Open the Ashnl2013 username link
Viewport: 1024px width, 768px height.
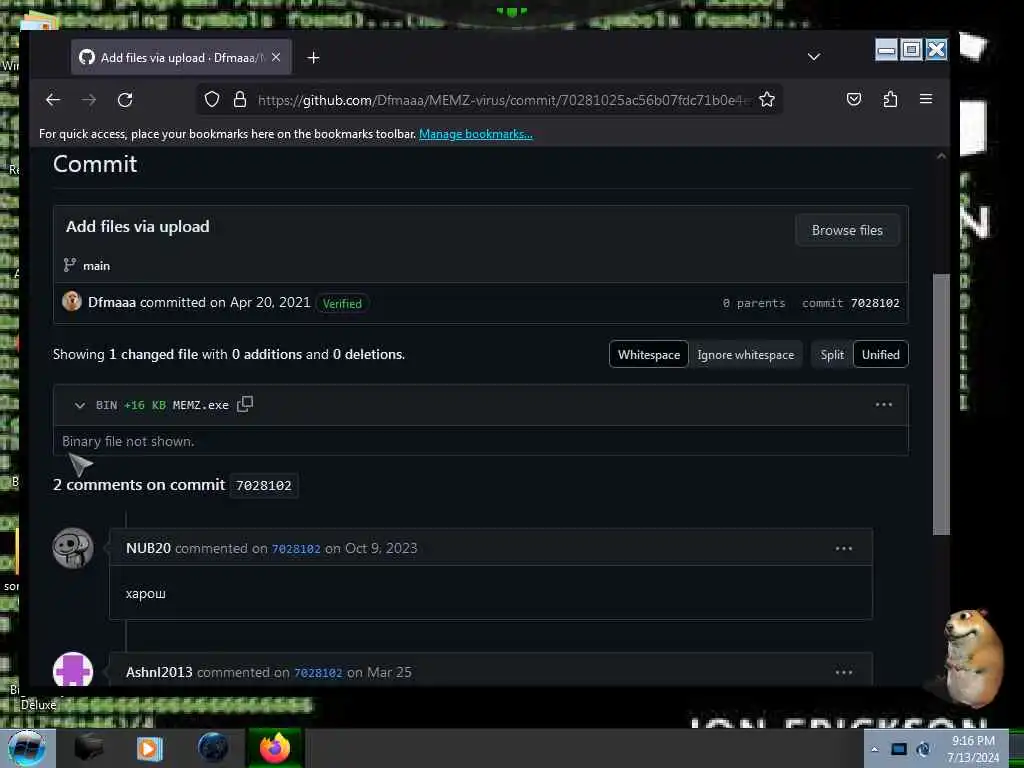[x=159, y=672]
